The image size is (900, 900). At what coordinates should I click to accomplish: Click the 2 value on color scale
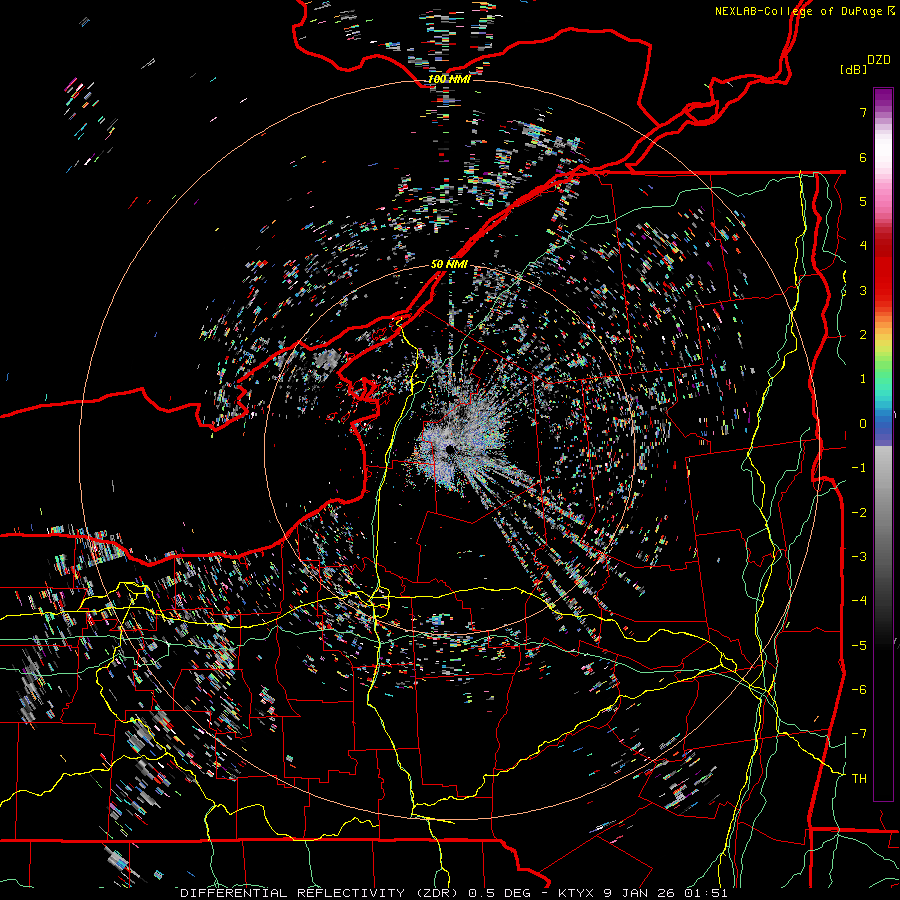point(863,335)
